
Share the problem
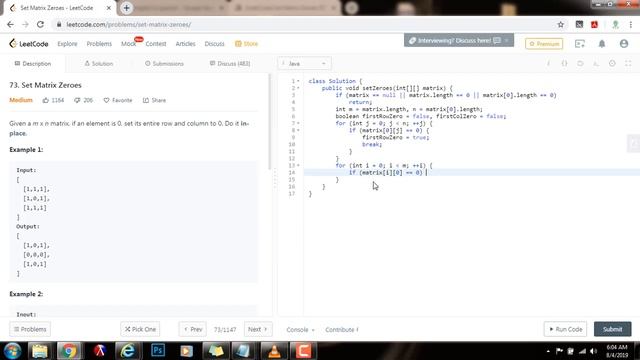click(x=154, y=100)
